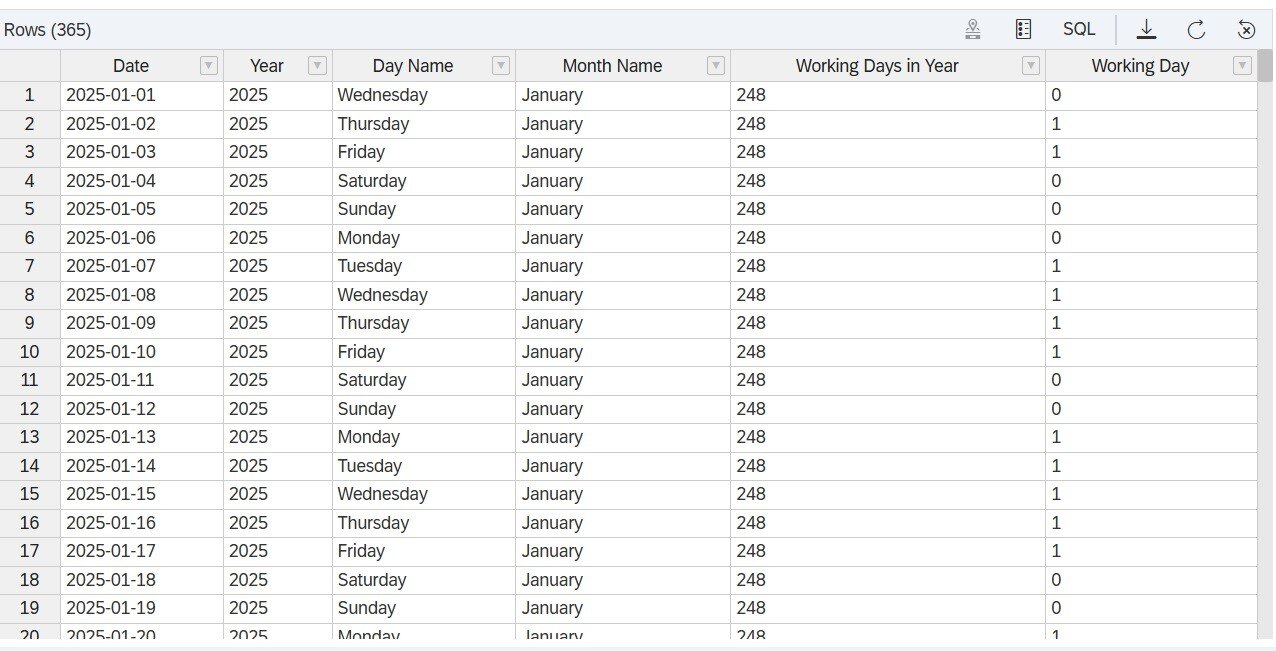Click the data lineage icon in the toolbar

(972, 29)
